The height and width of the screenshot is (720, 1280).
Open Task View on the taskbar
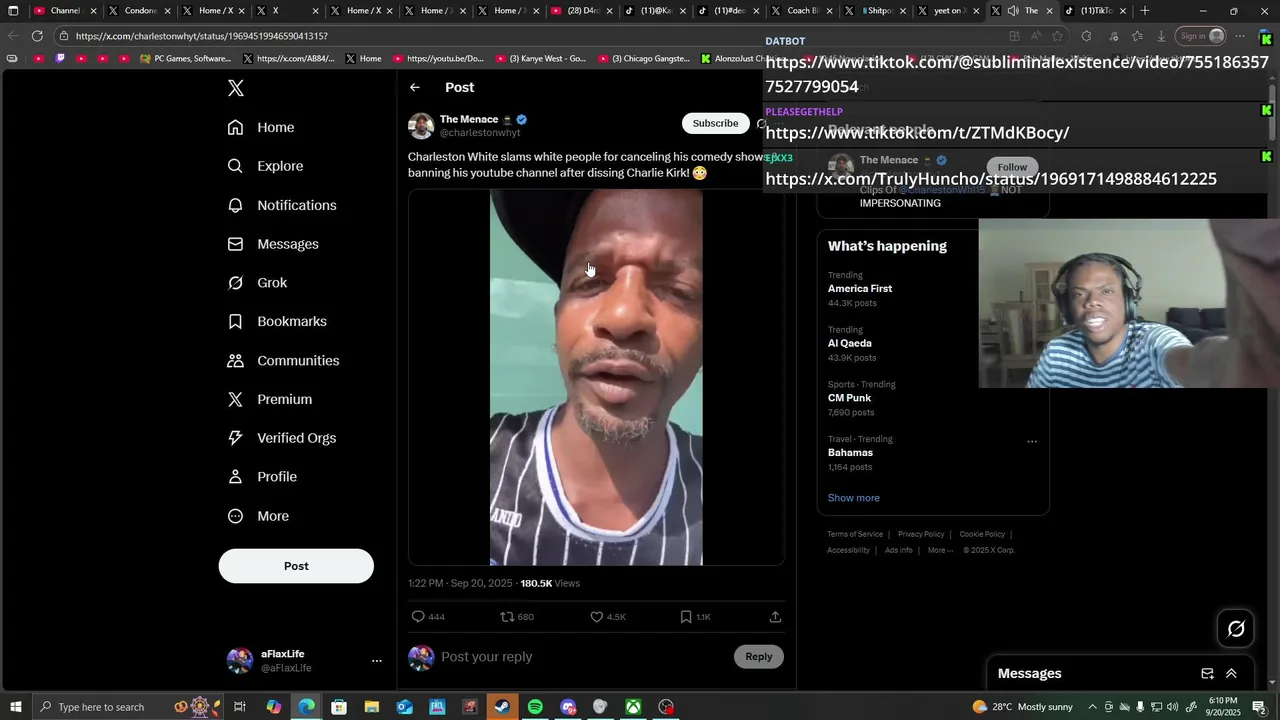(x=240, y=707)
